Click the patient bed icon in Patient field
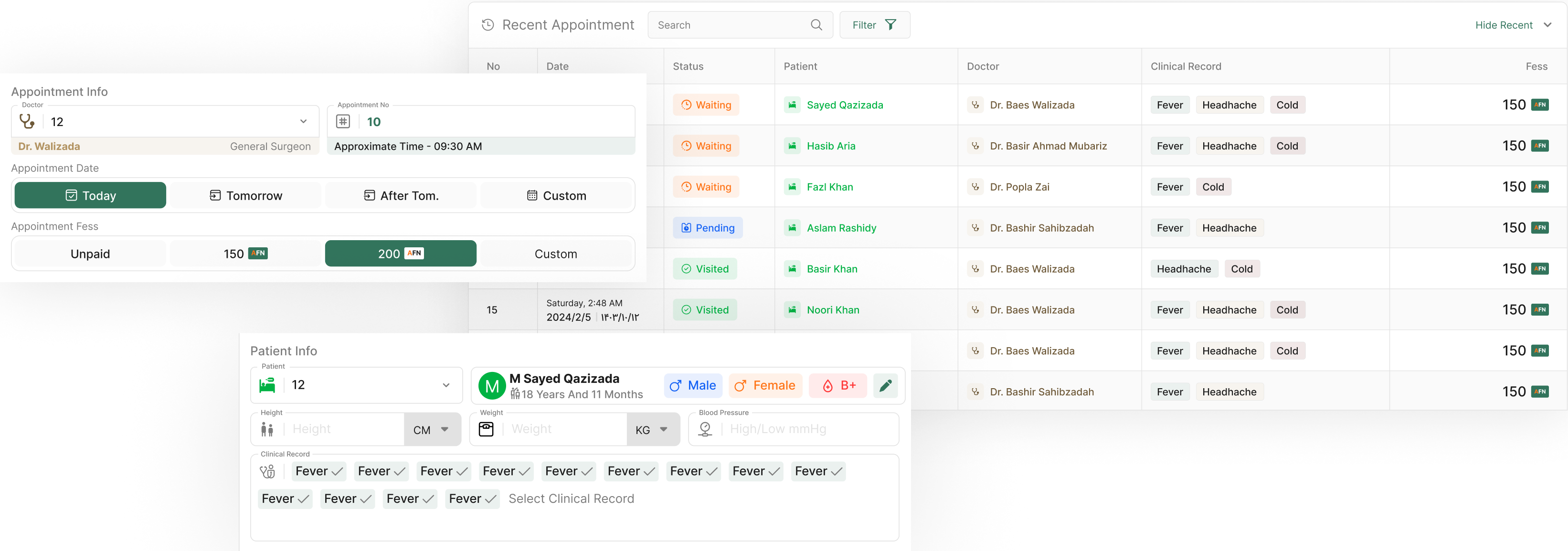The height and width of the screenshot is (551, 1568). pos(267,385)
